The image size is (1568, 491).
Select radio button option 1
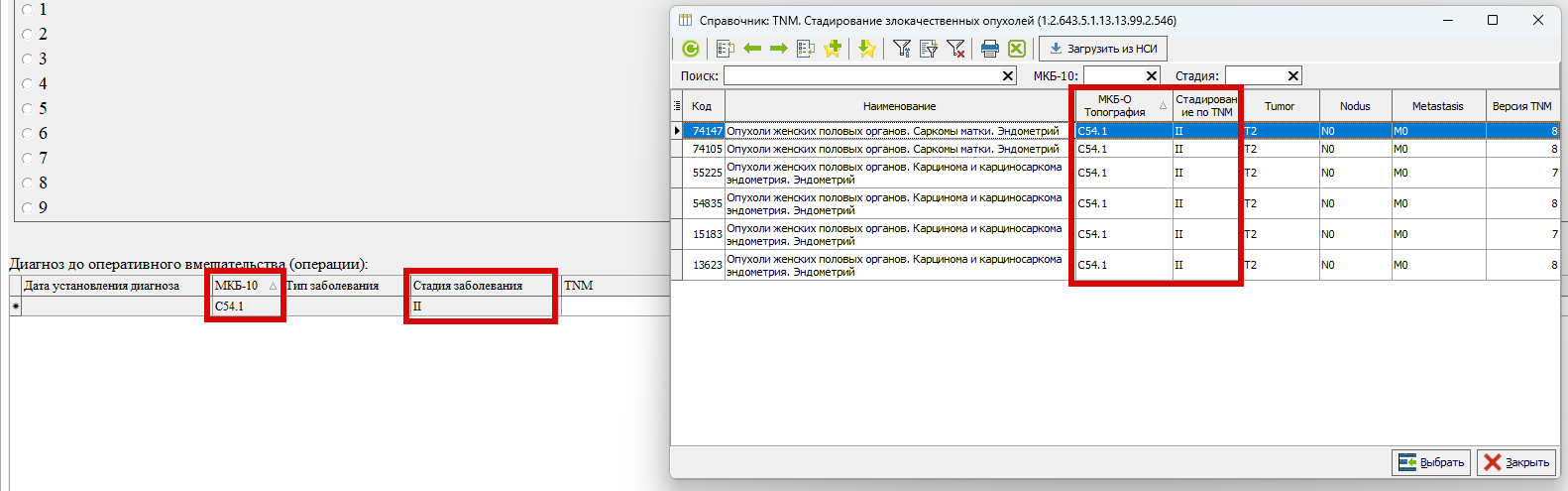click(28, 9)
